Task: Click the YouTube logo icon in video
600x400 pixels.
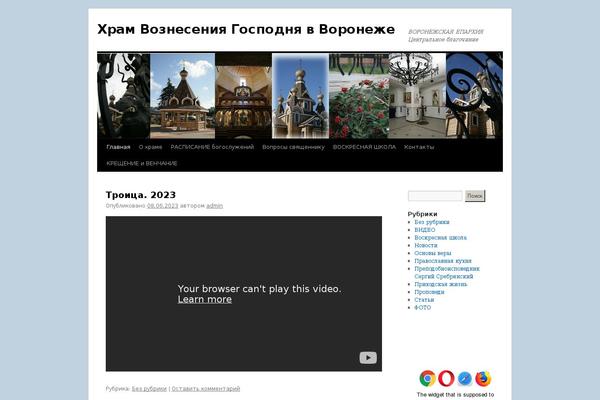Action: point(368,358)
